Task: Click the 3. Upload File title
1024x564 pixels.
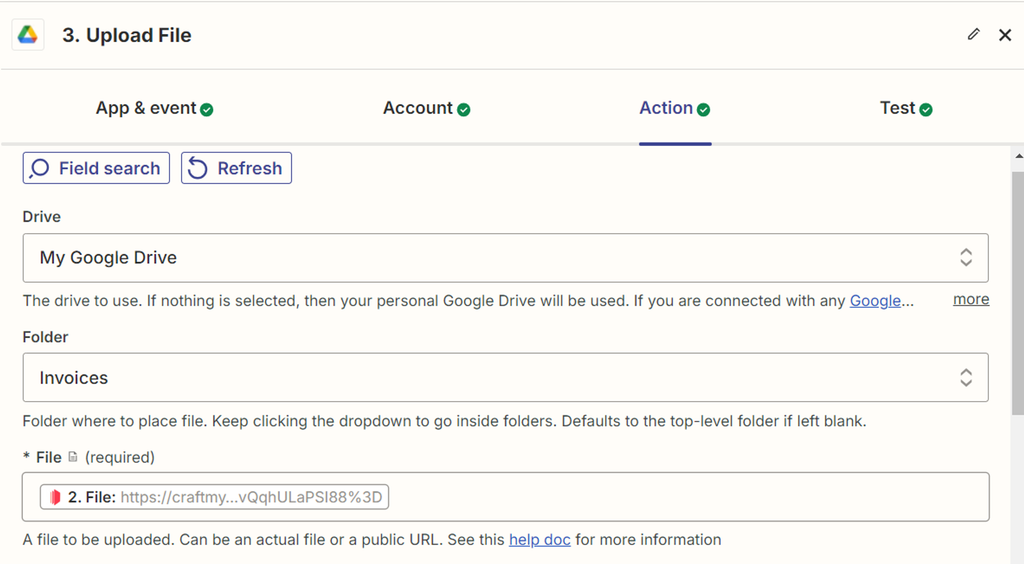Action: coord(127,35)
